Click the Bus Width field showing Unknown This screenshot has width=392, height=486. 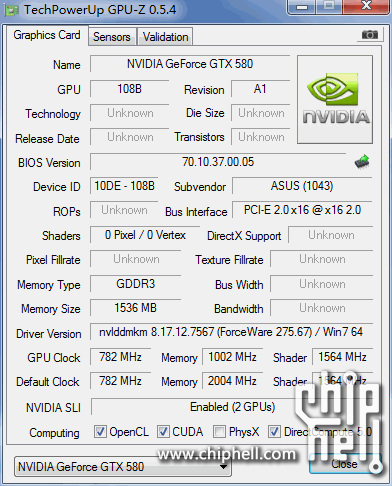tap(321, 284)
